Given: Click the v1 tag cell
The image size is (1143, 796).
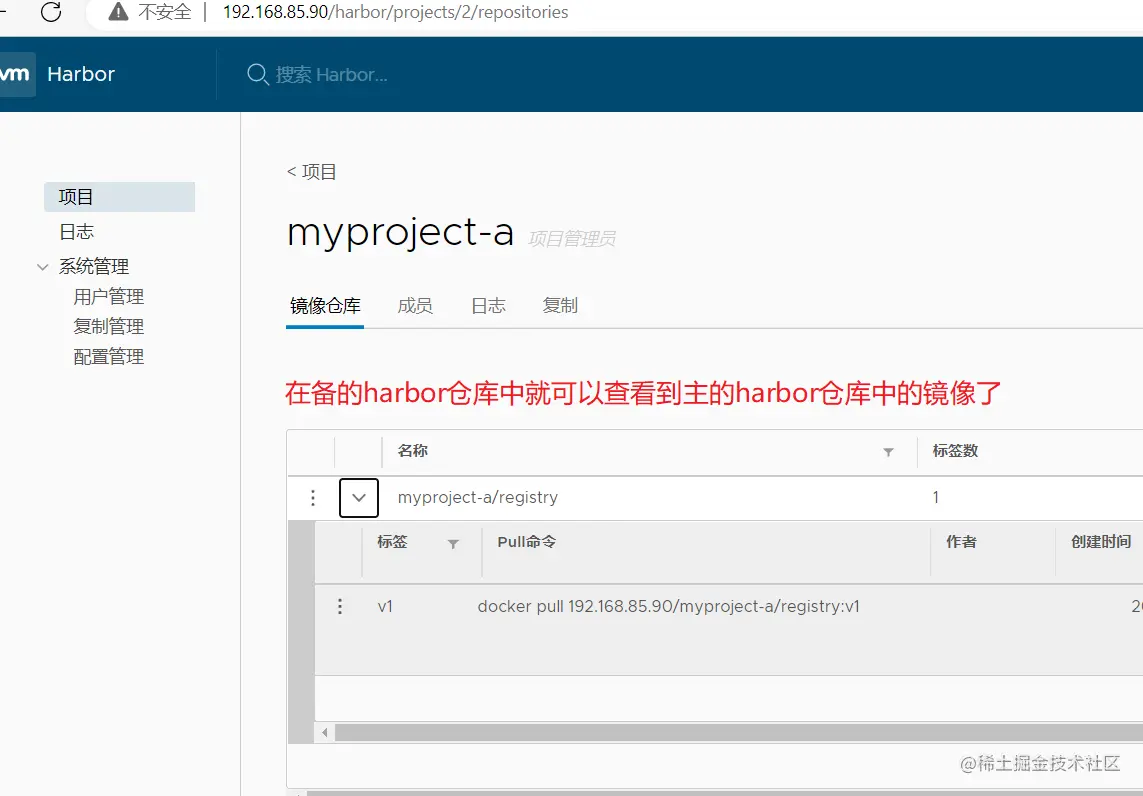Looking at the screenshot, I should 386,606.
